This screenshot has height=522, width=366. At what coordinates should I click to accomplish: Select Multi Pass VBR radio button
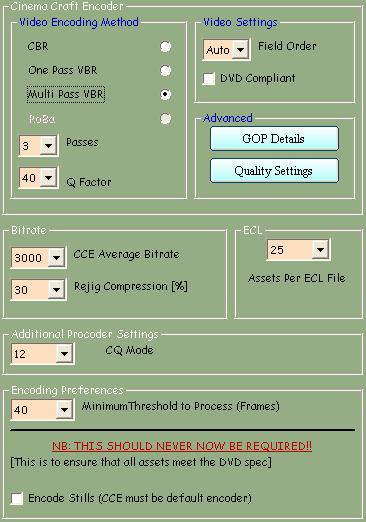click(x=165, y=94)
